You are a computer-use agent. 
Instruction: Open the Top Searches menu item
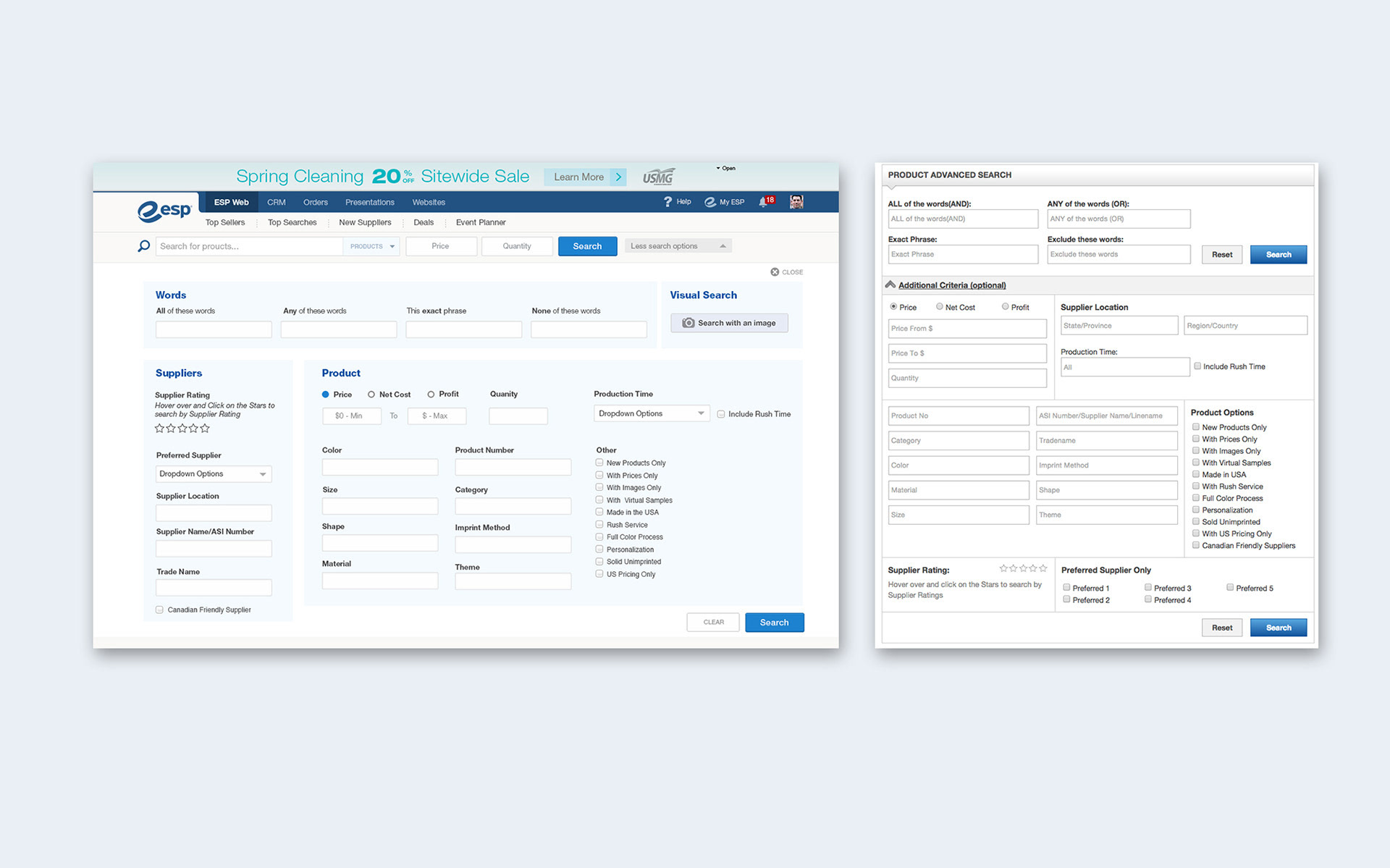292,222
